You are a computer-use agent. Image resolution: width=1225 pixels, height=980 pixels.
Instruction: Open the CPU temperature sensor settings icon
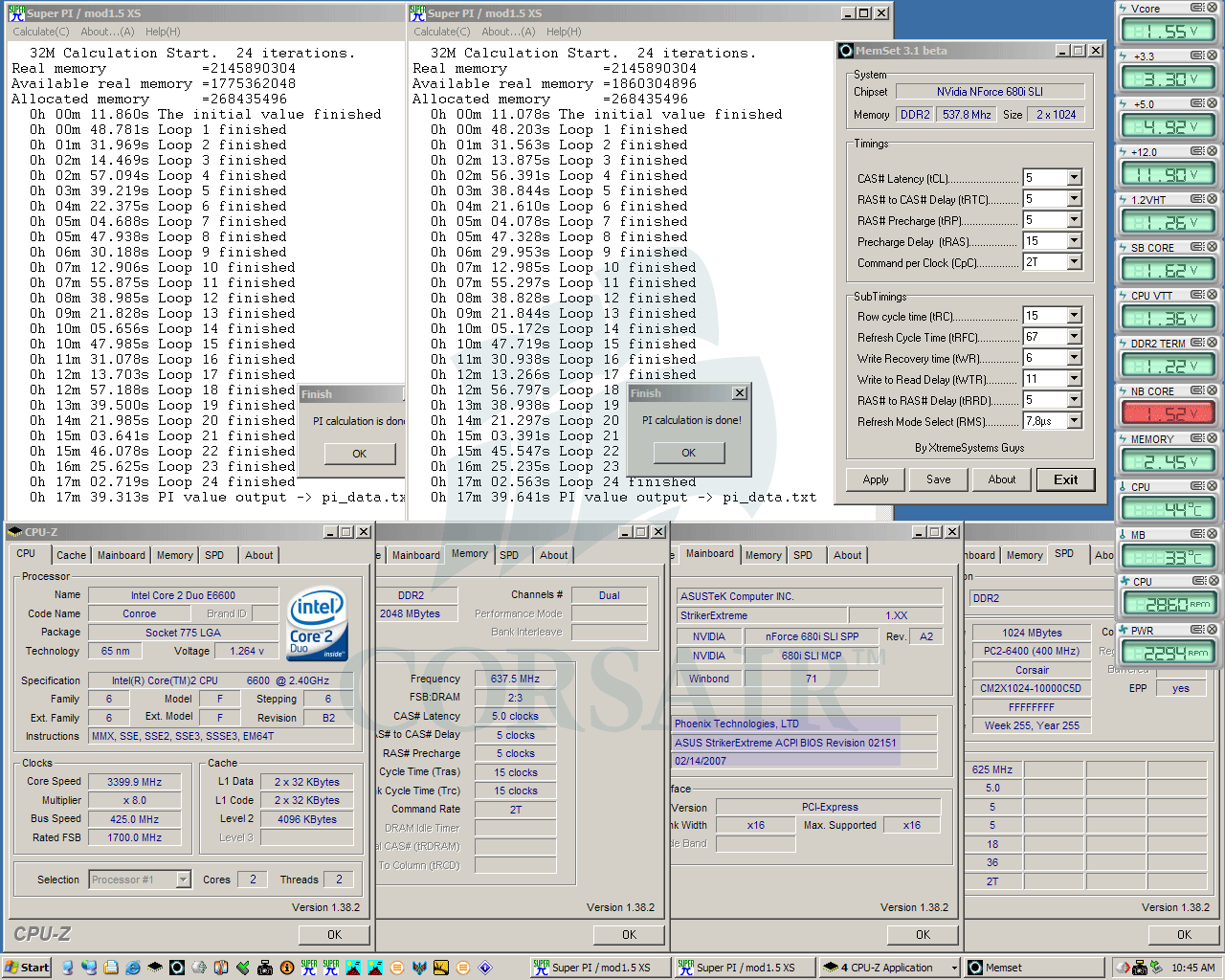pyautogui.click(x=1196, y=486)
